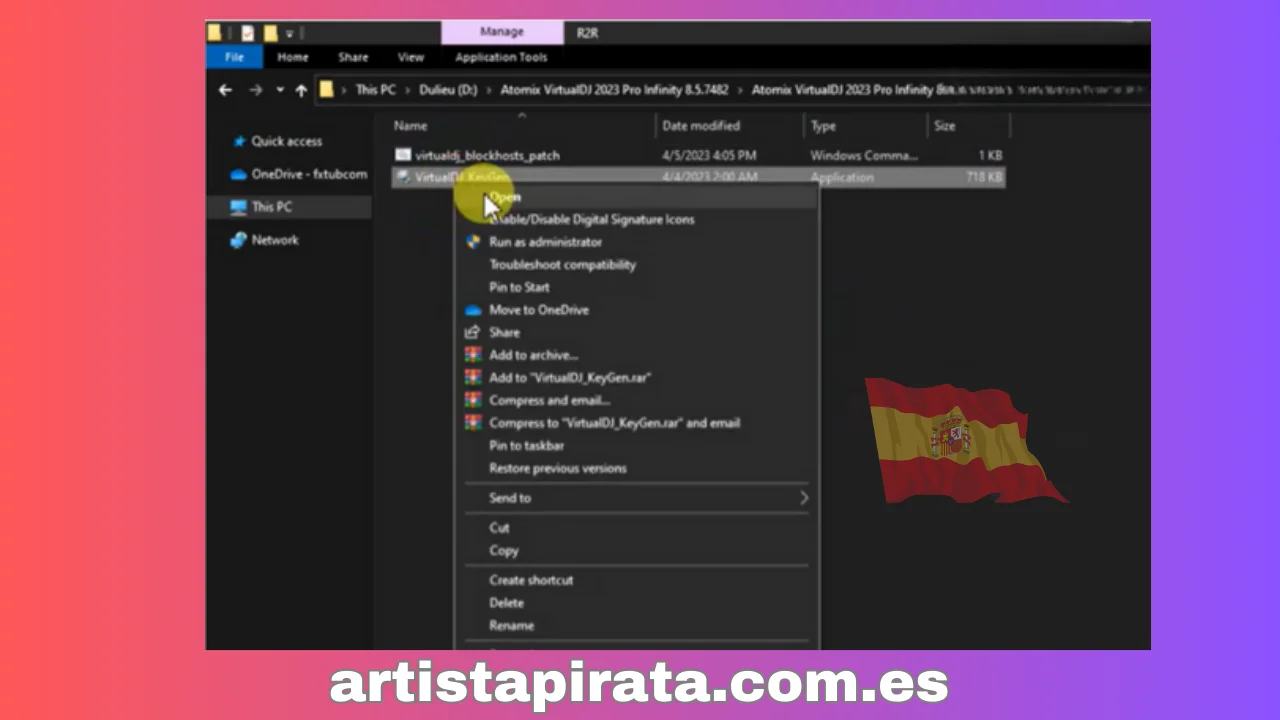The height and width of the screenshot is (720, 1280).
Task: Click the cloud icon beside Move to OneDrive
Action: pyautogui.click(x=473, y=310)
